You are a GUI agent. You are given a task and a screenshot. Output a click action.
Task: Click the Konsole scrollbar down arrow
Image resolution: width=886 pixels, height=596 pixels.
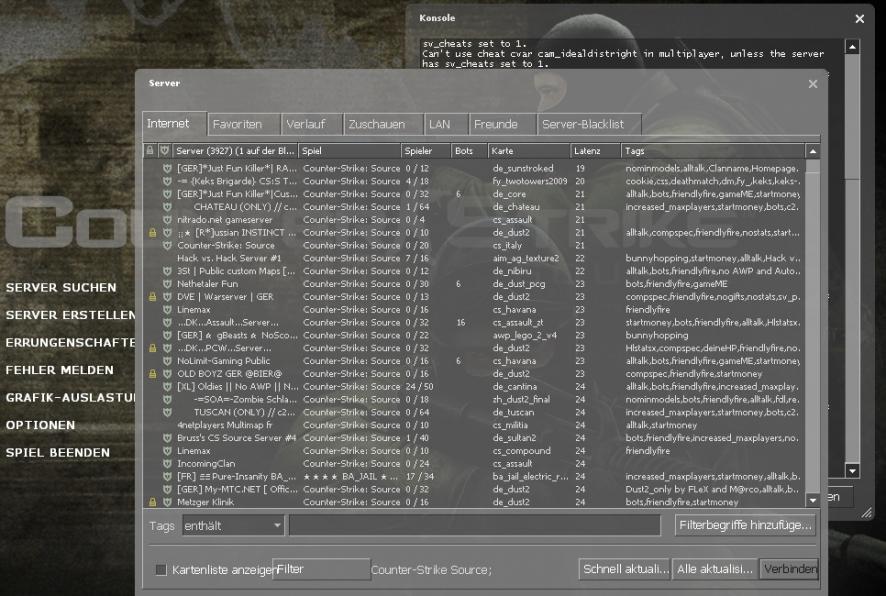click(x=853, y=470)
